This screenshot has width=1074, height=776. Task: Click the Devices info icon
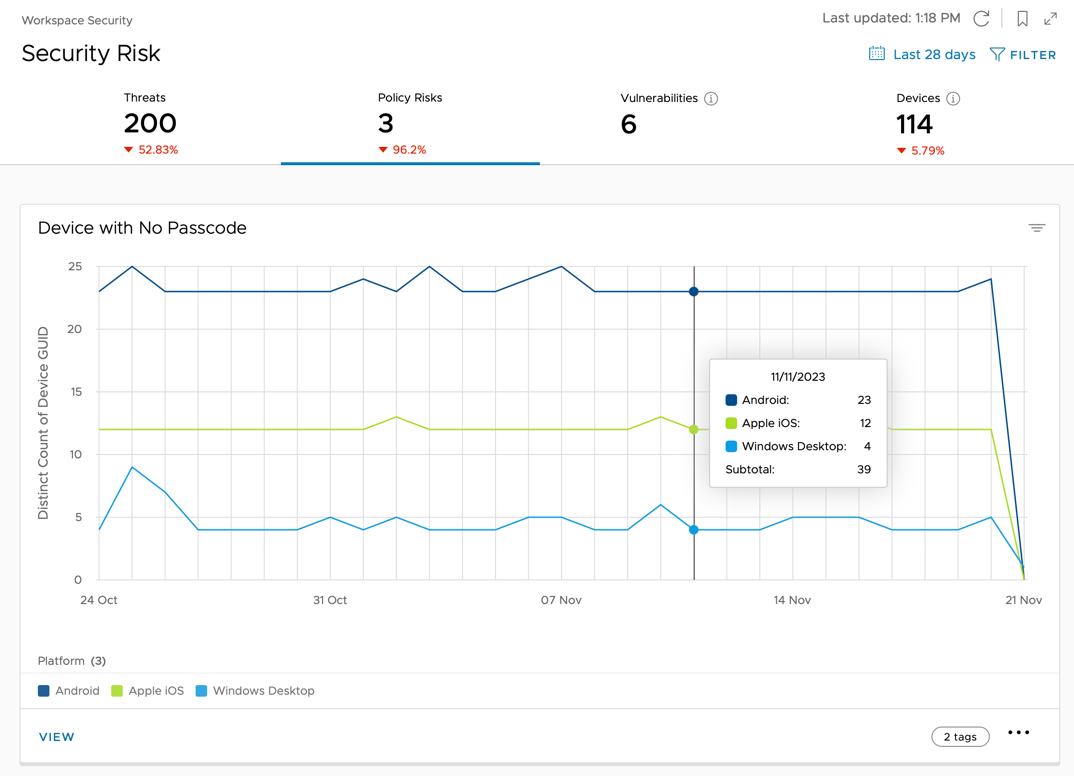tap(951, 98)
